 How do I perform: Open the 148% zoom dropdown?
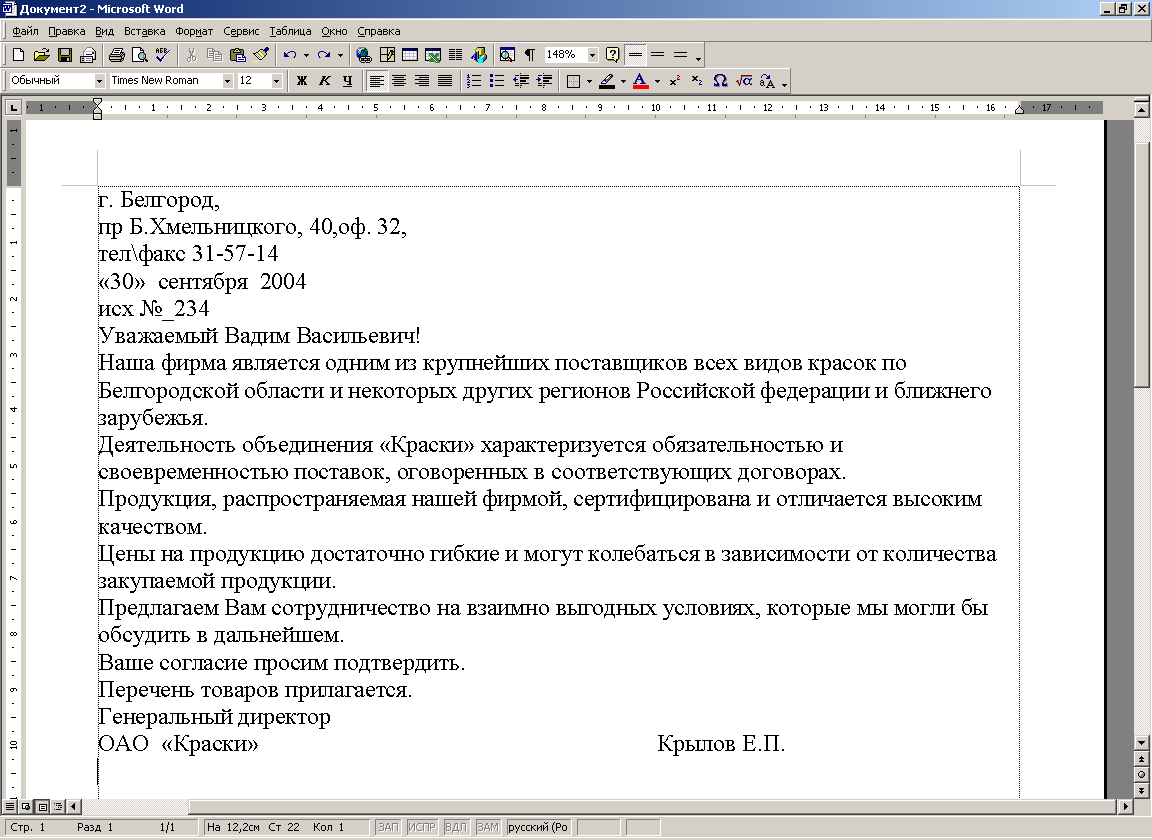592,54
